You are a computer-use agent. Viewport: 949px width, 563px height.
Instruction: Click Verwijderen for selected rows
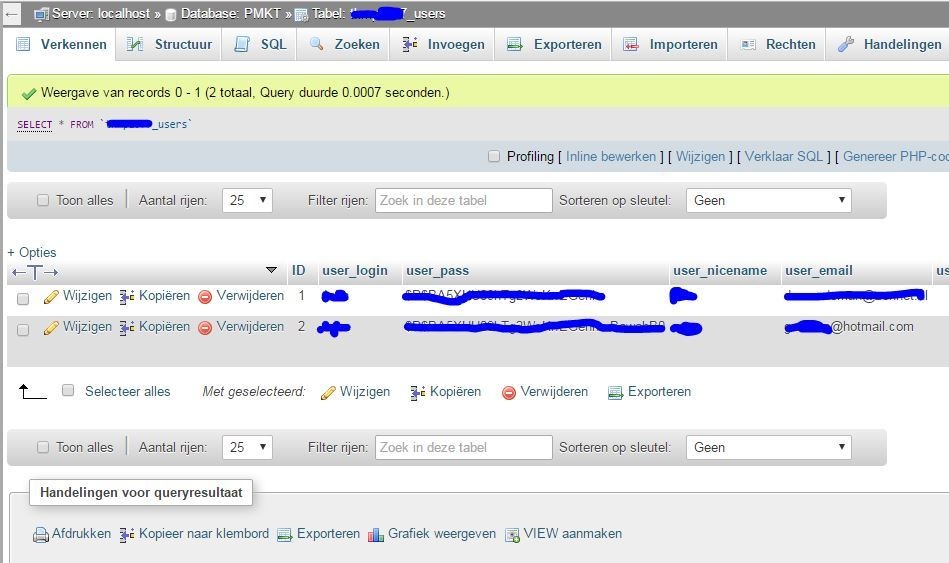[x=545, y=392]
